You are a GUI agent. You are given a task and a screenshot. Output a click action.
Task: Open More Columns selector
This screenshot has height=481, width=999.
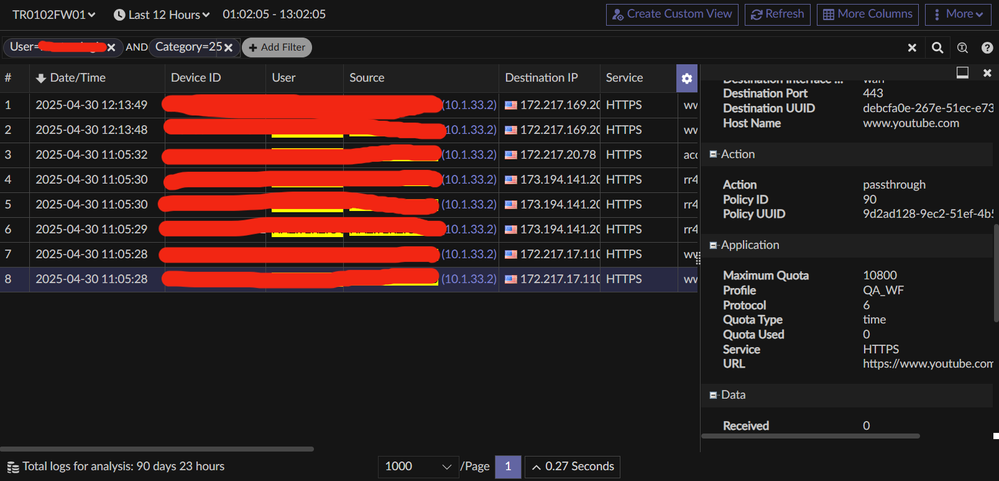868,14
